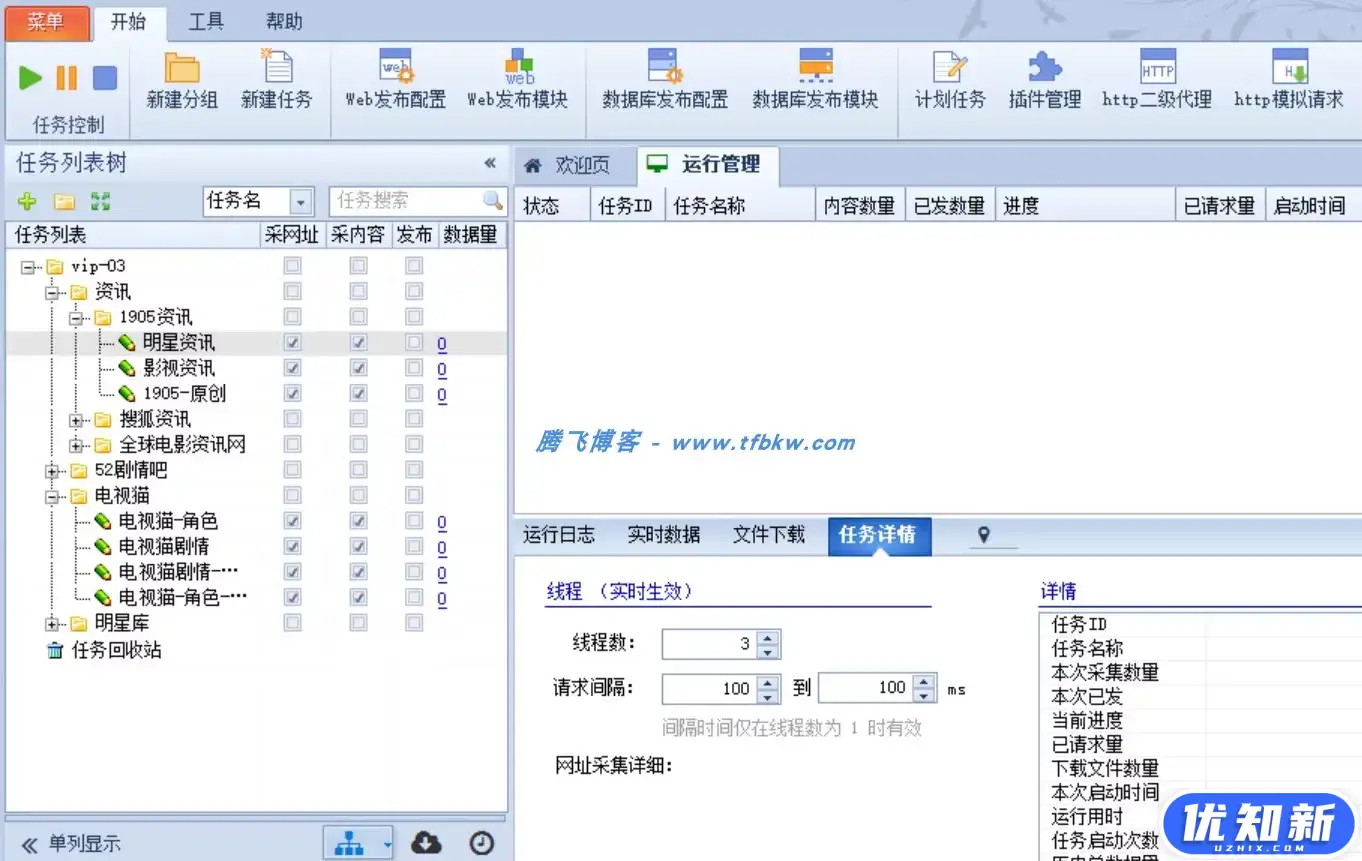Open Web发布配置 settings
Image resolution: width=1362 pixels, height=861 pixels.
point(396,81)
